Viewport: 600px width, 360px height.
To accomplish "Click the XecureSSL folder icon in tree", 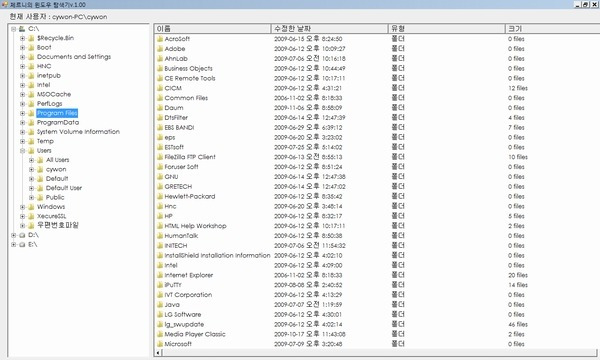I will click(31, 216).
